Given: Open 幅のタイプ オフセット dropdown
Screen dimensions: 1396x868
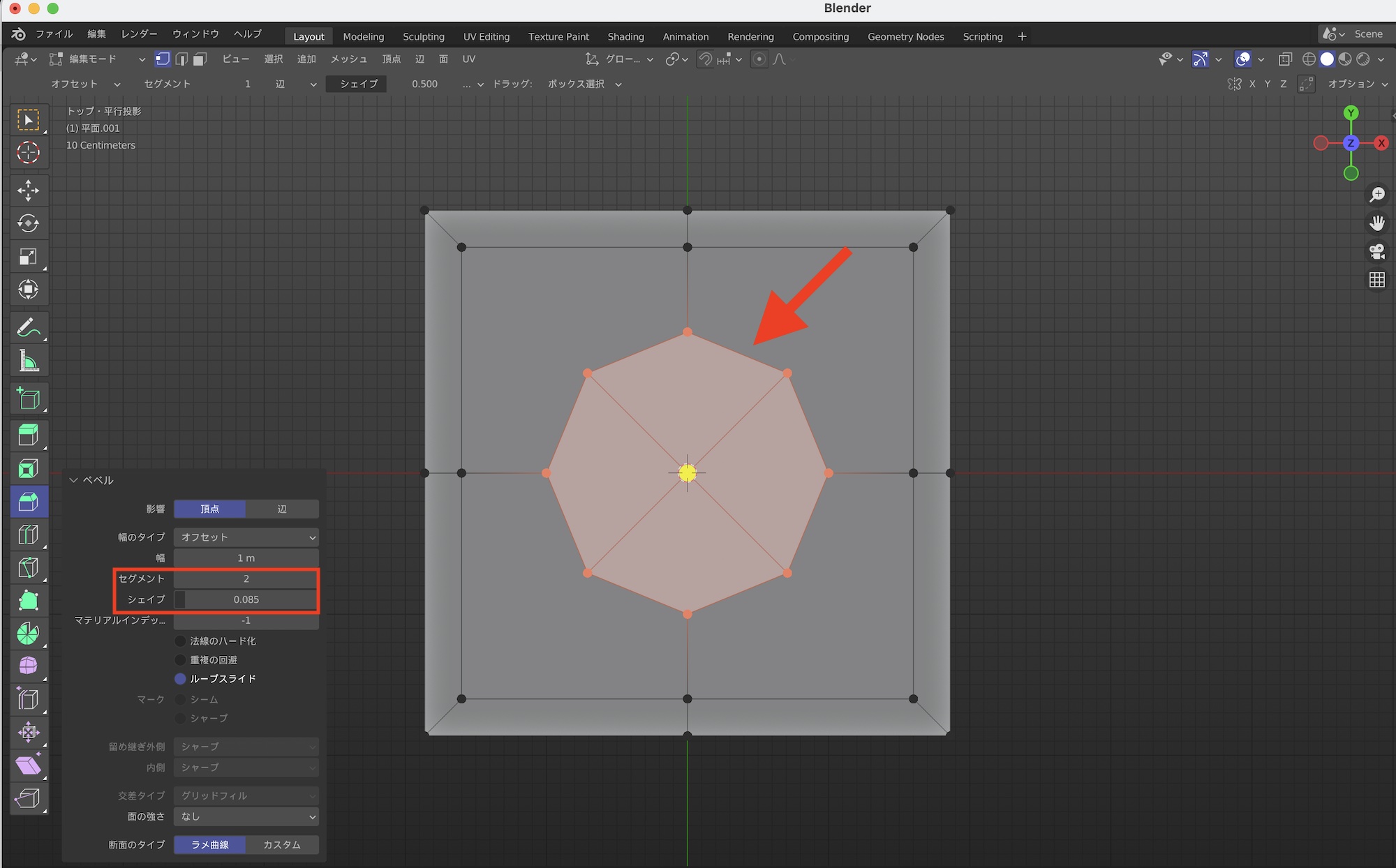Looking at the screenshot, I should (246, 537).
